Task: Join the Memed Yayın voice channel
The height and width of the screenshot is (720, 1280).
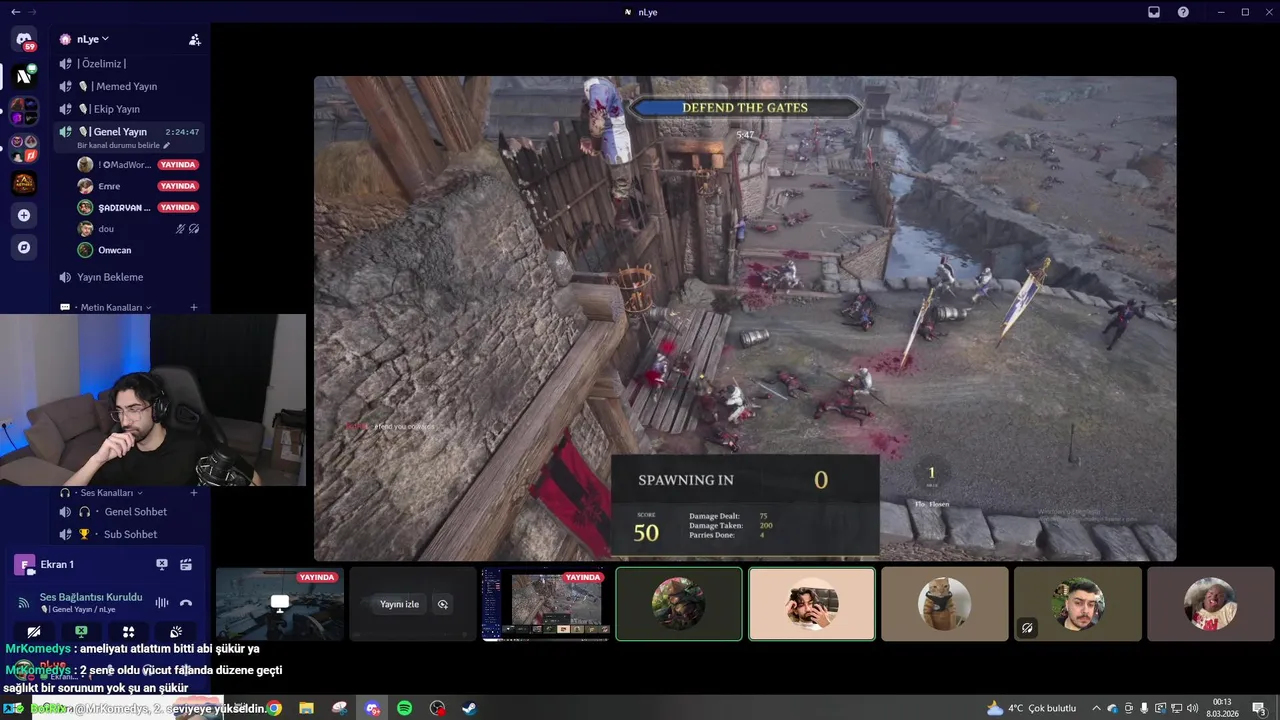Action: coord(129,86)
